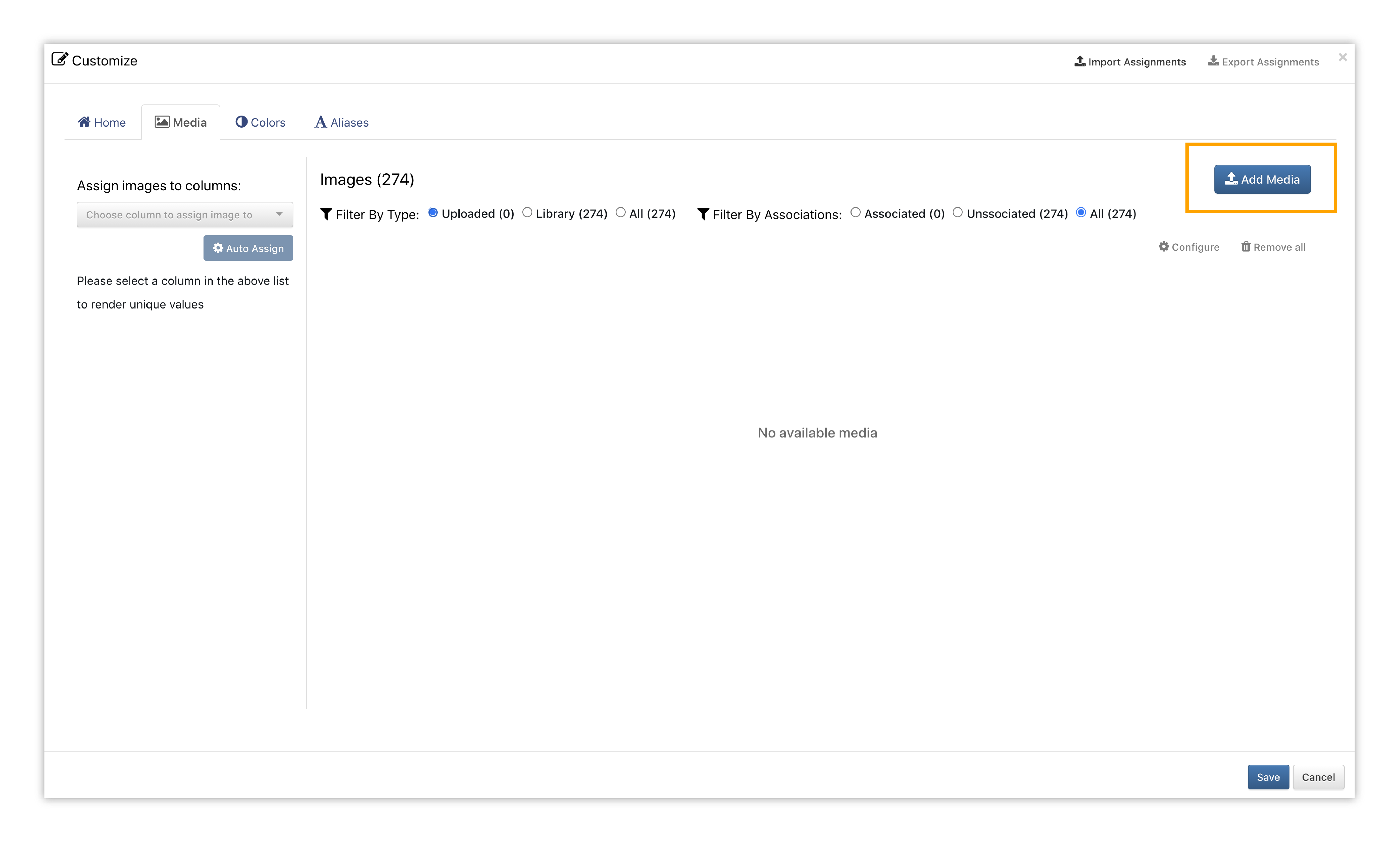
Task: Click 'Assign images to columns:' label
Action: pos(159,186)
